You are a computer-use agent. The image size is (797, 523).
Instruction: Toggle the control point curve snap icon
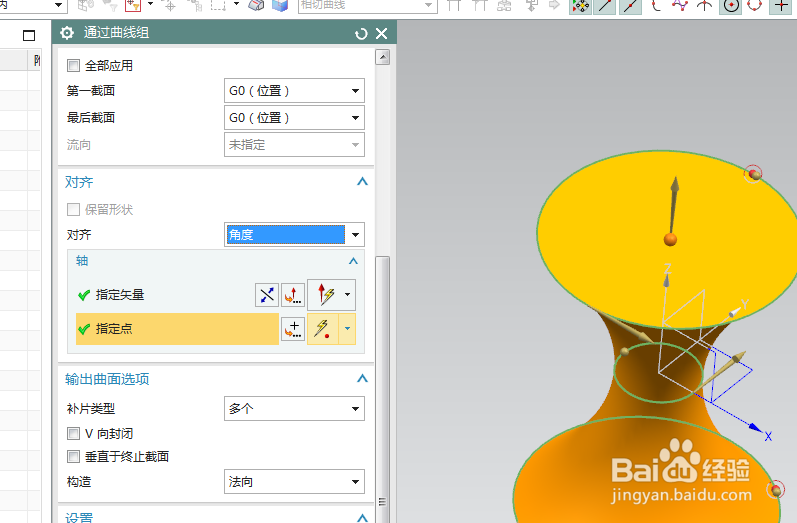tap(656, 6)
